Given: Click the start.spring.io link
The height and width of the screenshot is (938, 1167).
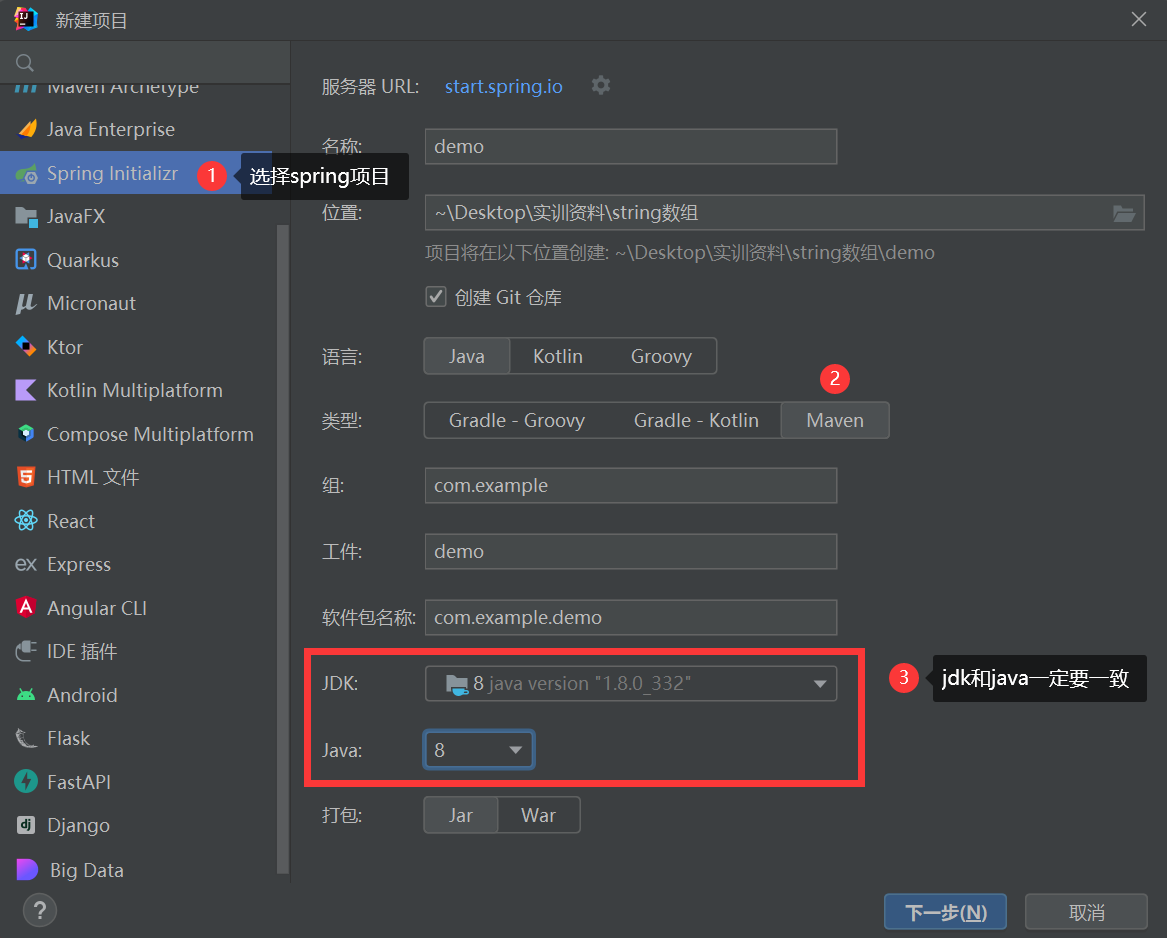Looking at the screenshot, I should [503, 86].
